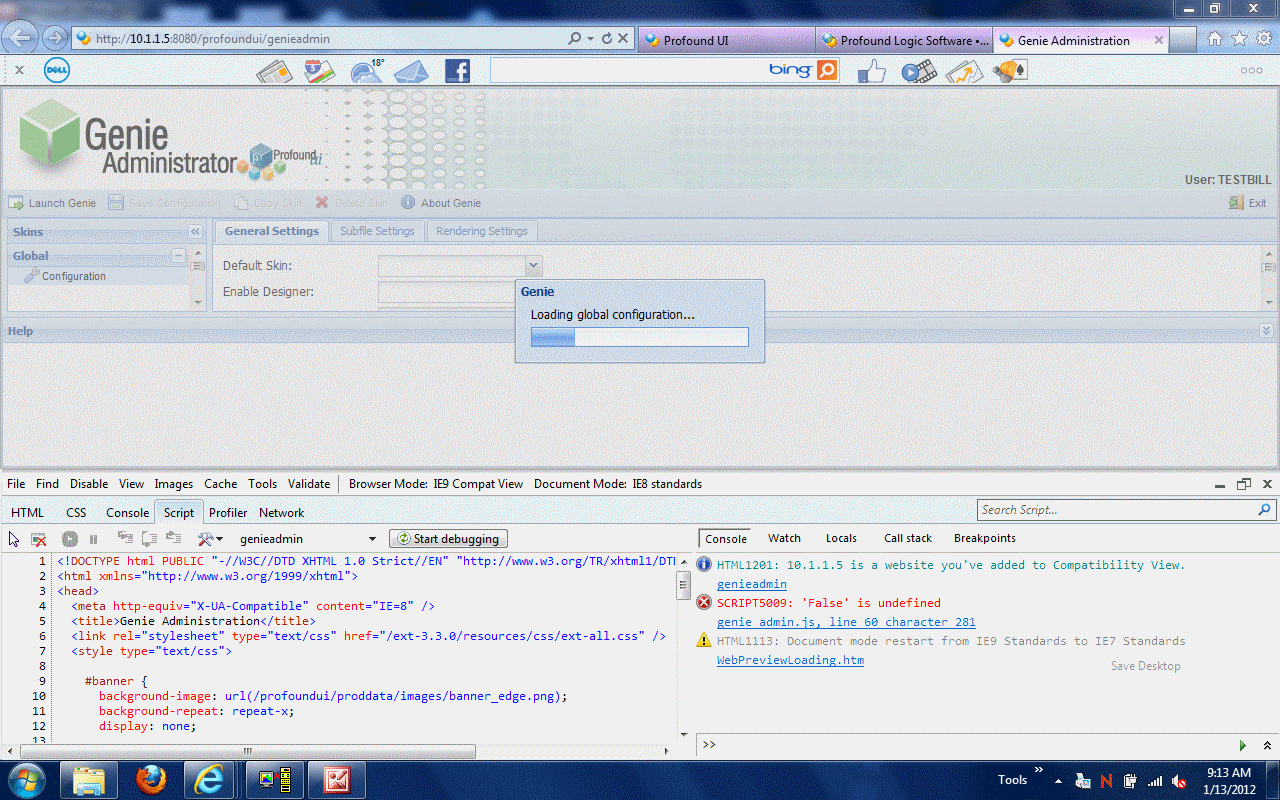Click the browser Forward arrow button

(54, 38)
